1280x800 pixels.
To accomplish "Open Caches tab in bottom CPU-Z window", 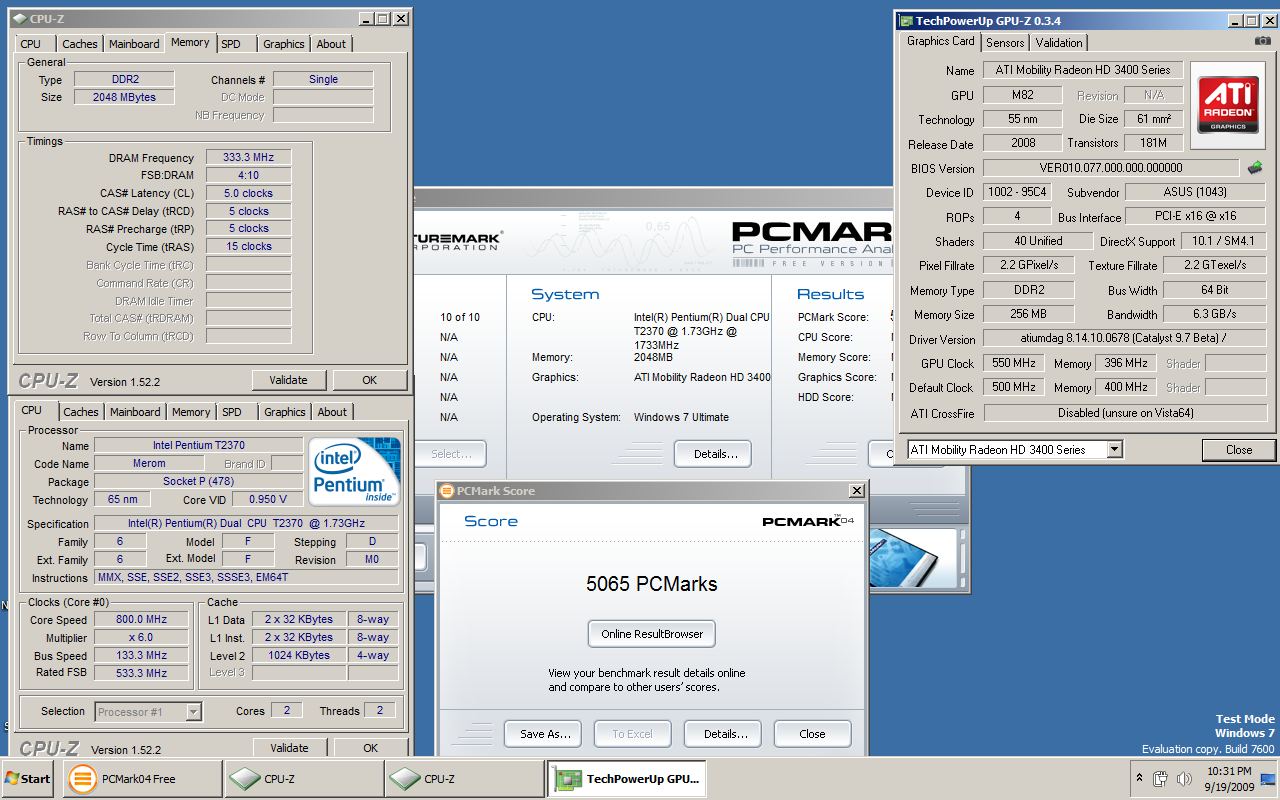I will point(81,412).
